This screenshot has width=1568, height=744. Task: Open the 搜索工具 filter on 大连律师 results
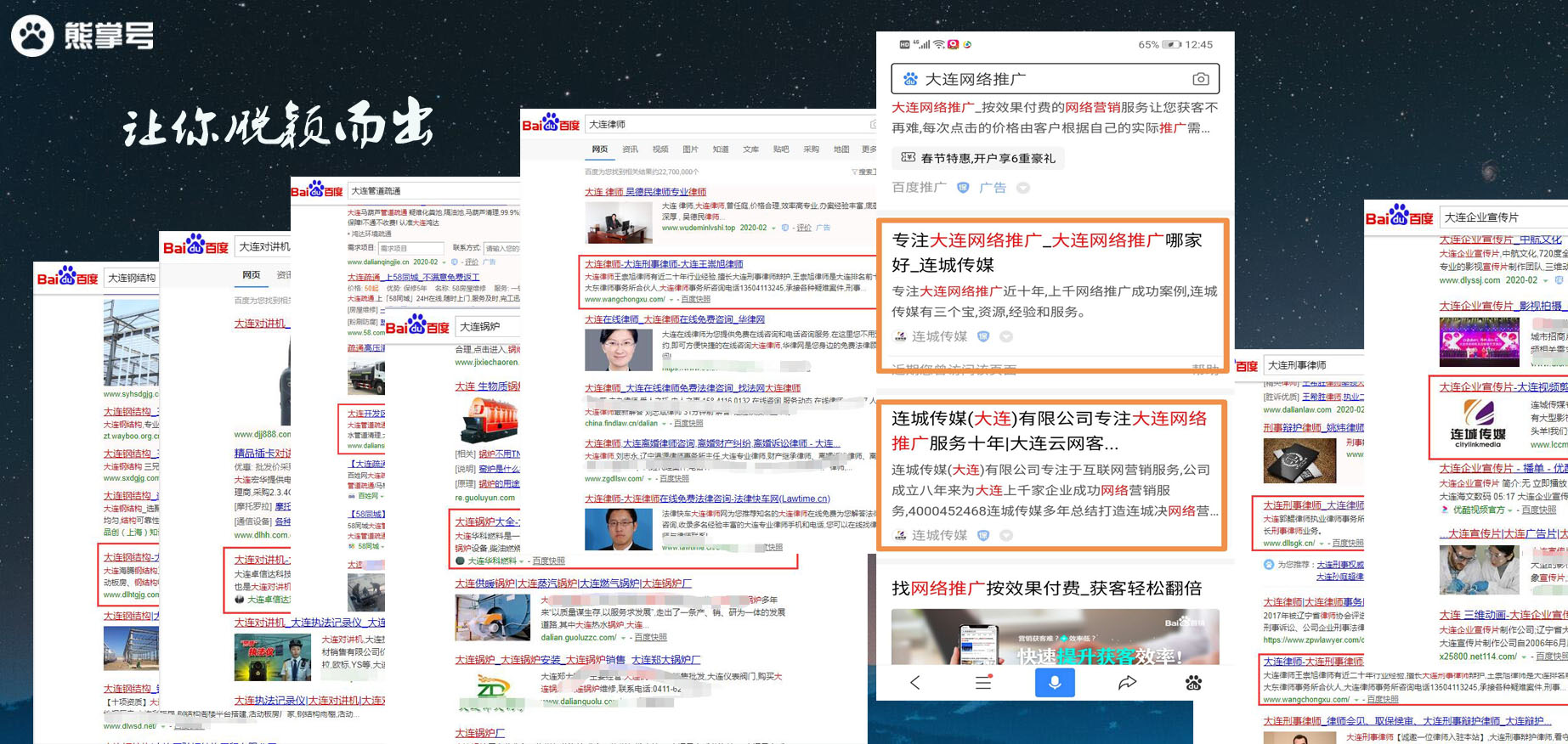[x=863, y=172]
